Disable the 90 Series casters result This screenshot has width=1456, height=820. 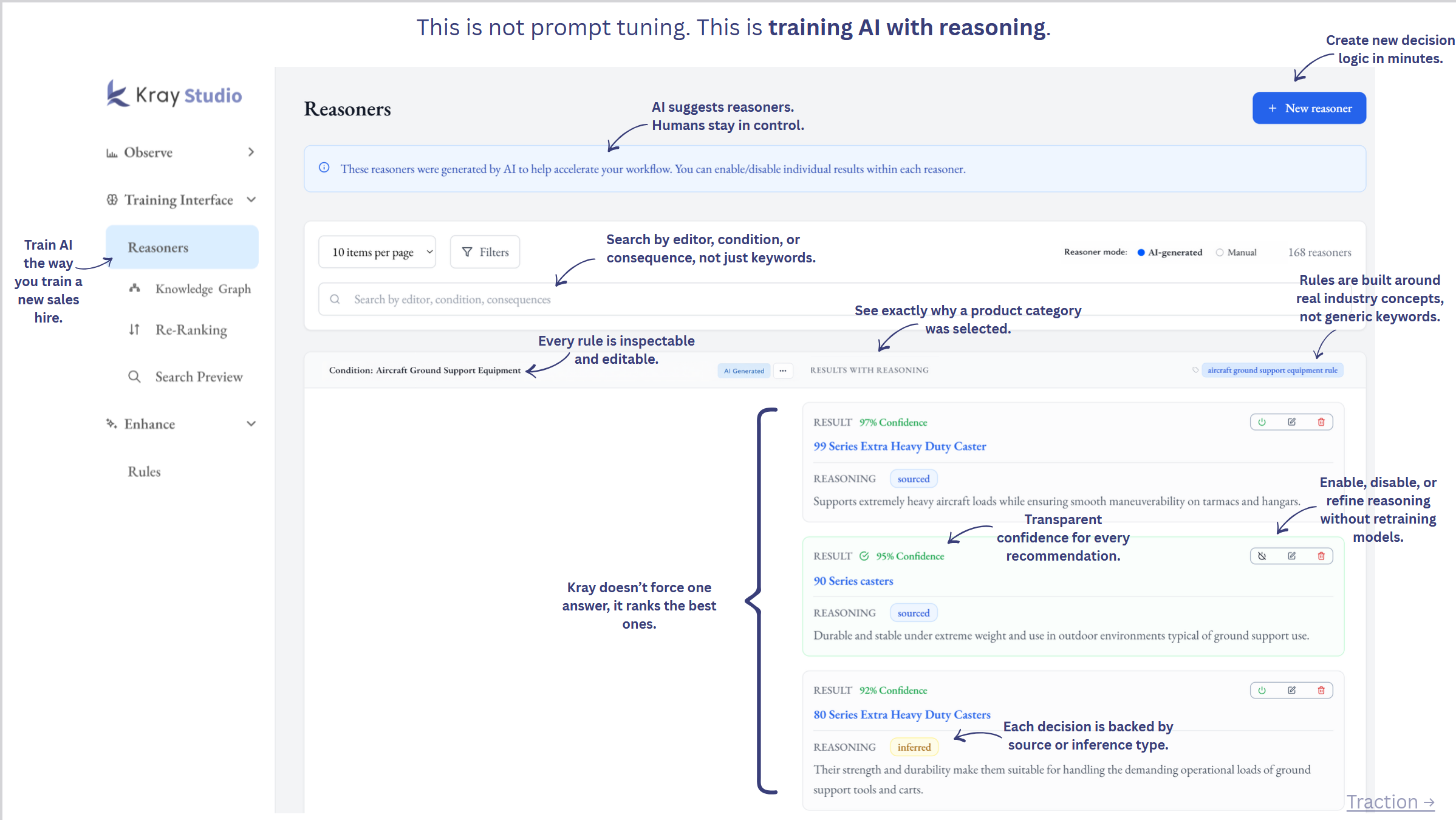pos(1262,555)
